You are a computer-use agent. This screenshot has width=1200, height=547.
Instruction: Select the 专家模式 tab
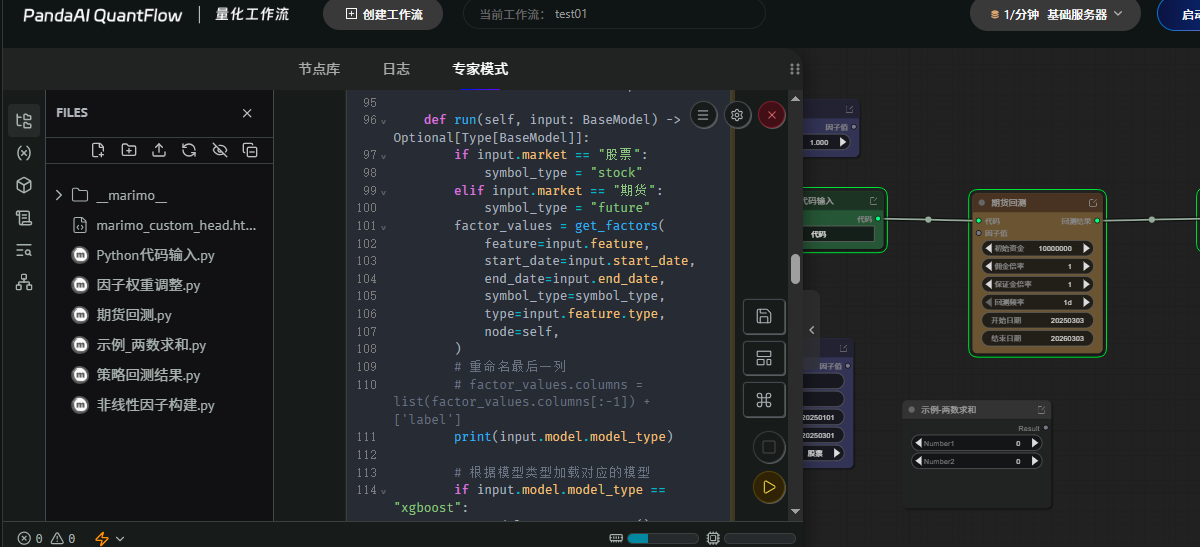(x=480, y=69)
